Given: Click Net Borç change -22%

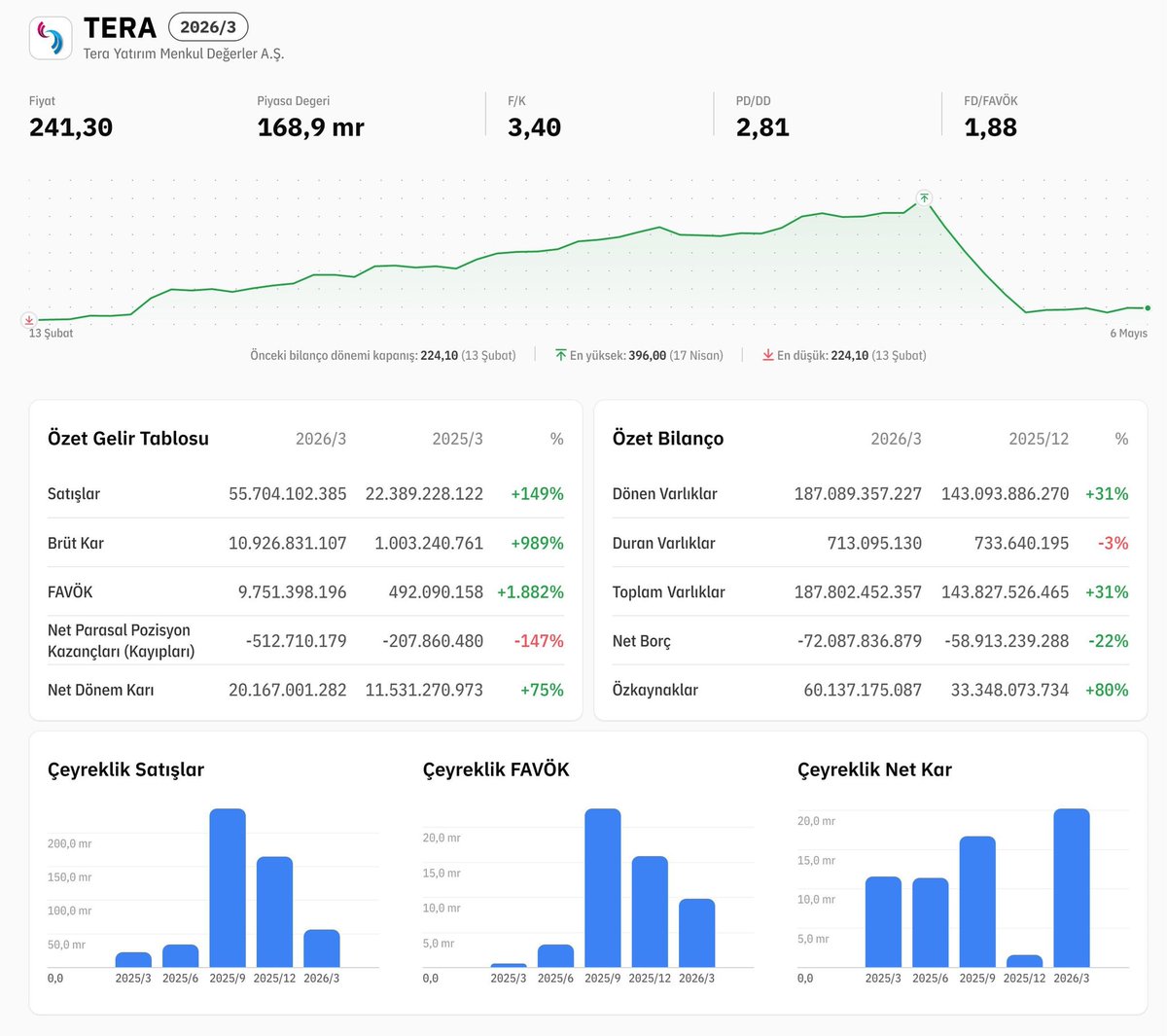Looking at the screenshot, I should pos(1110,641).
